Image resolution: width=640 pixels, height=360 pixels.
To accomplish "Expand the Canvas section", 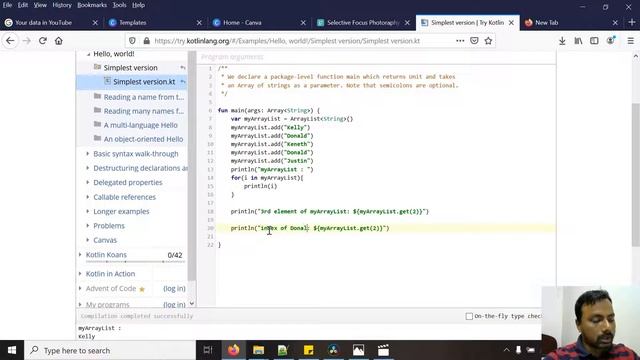I will coord(88,240).
